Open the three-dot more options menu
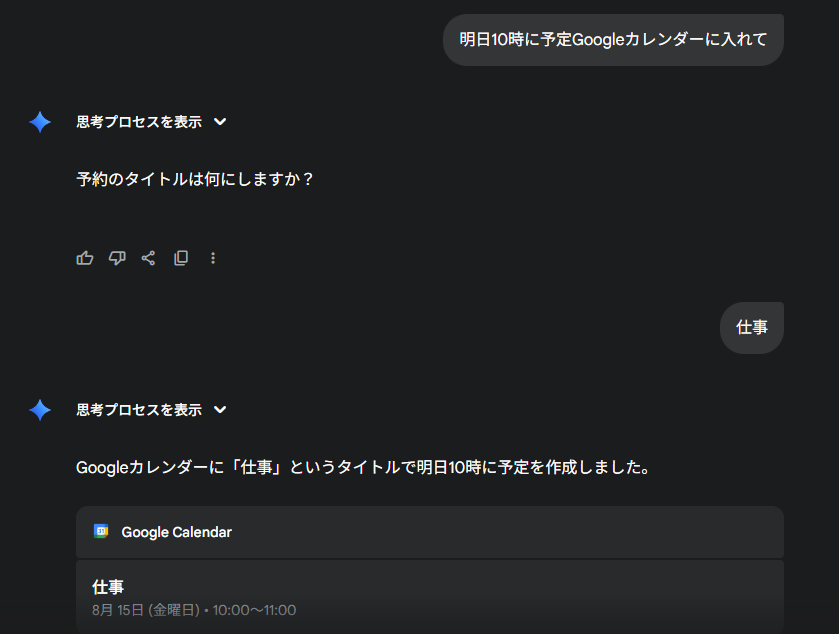The height and width of the screenshot is (634, 839). pyautogui.click(x=213, y=258)
